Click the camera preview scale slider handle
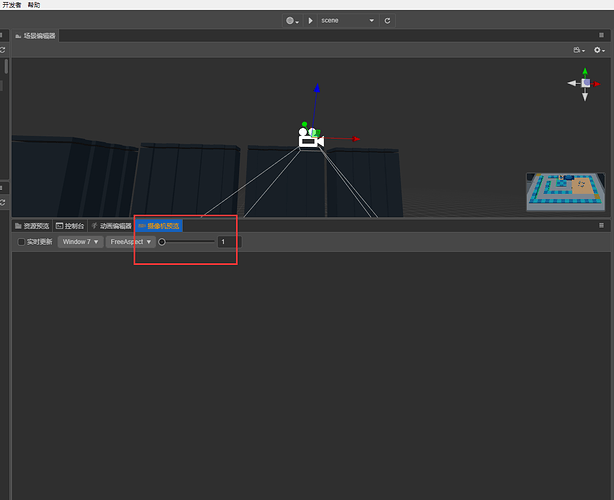Image resolution: width=614 pixels, height=500 pixels. click(162, 242)
